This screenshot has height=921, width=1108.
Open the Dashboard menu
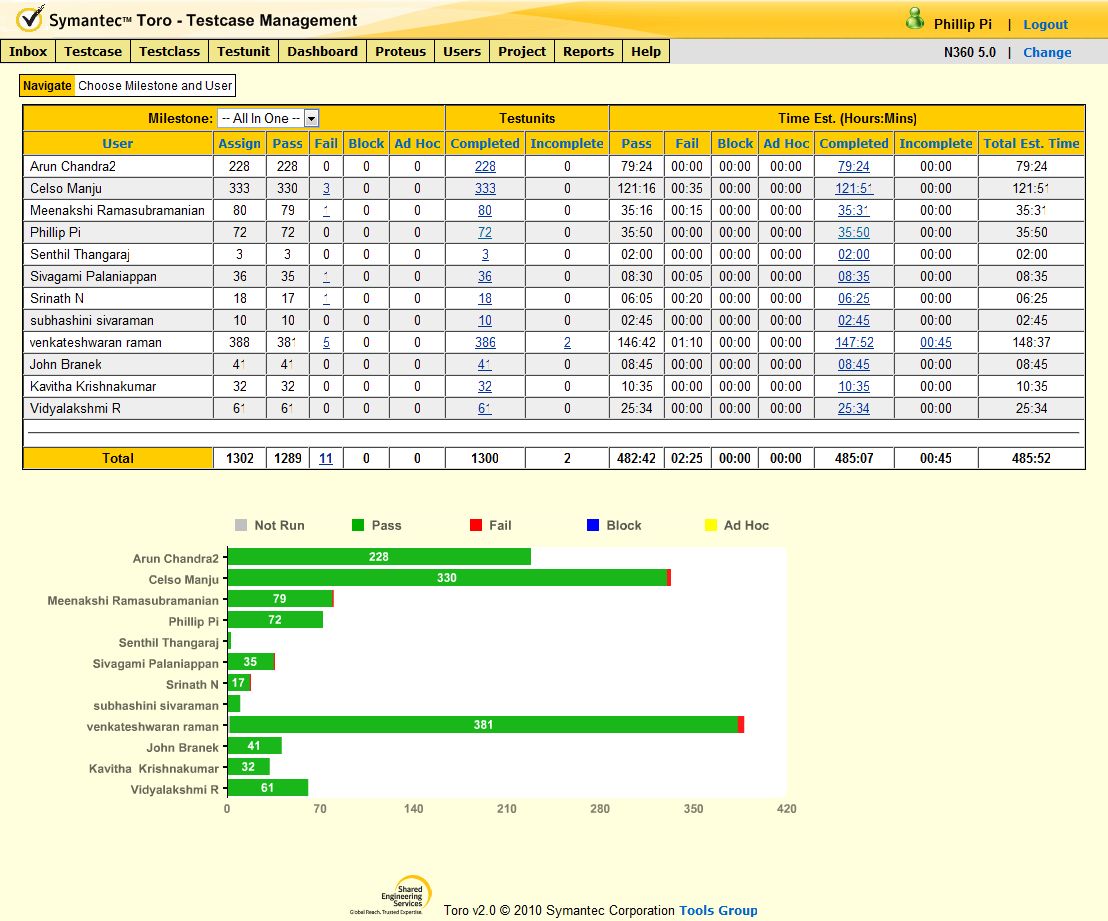pos(322,51)
